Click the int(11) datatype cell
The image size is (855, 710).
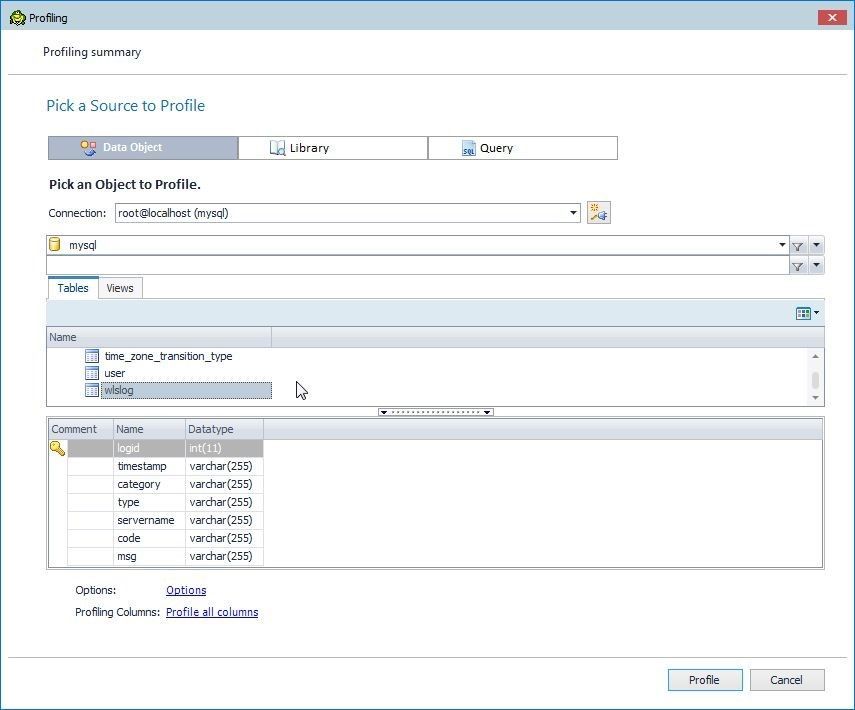(x=224, y=448)
